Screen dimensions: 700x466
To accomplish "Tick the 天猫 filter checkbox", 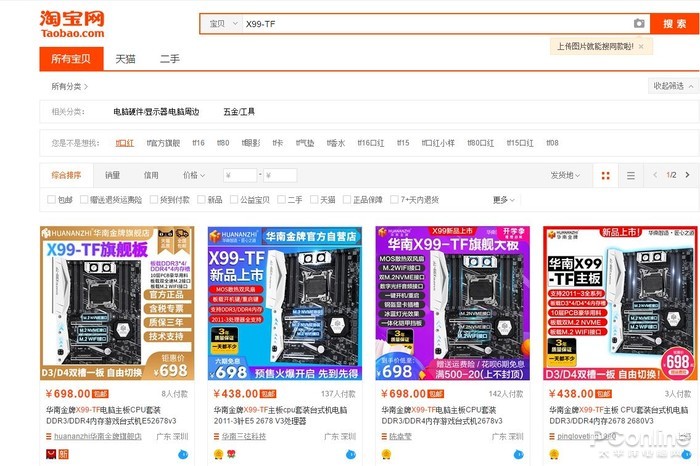I will [314, 200].
